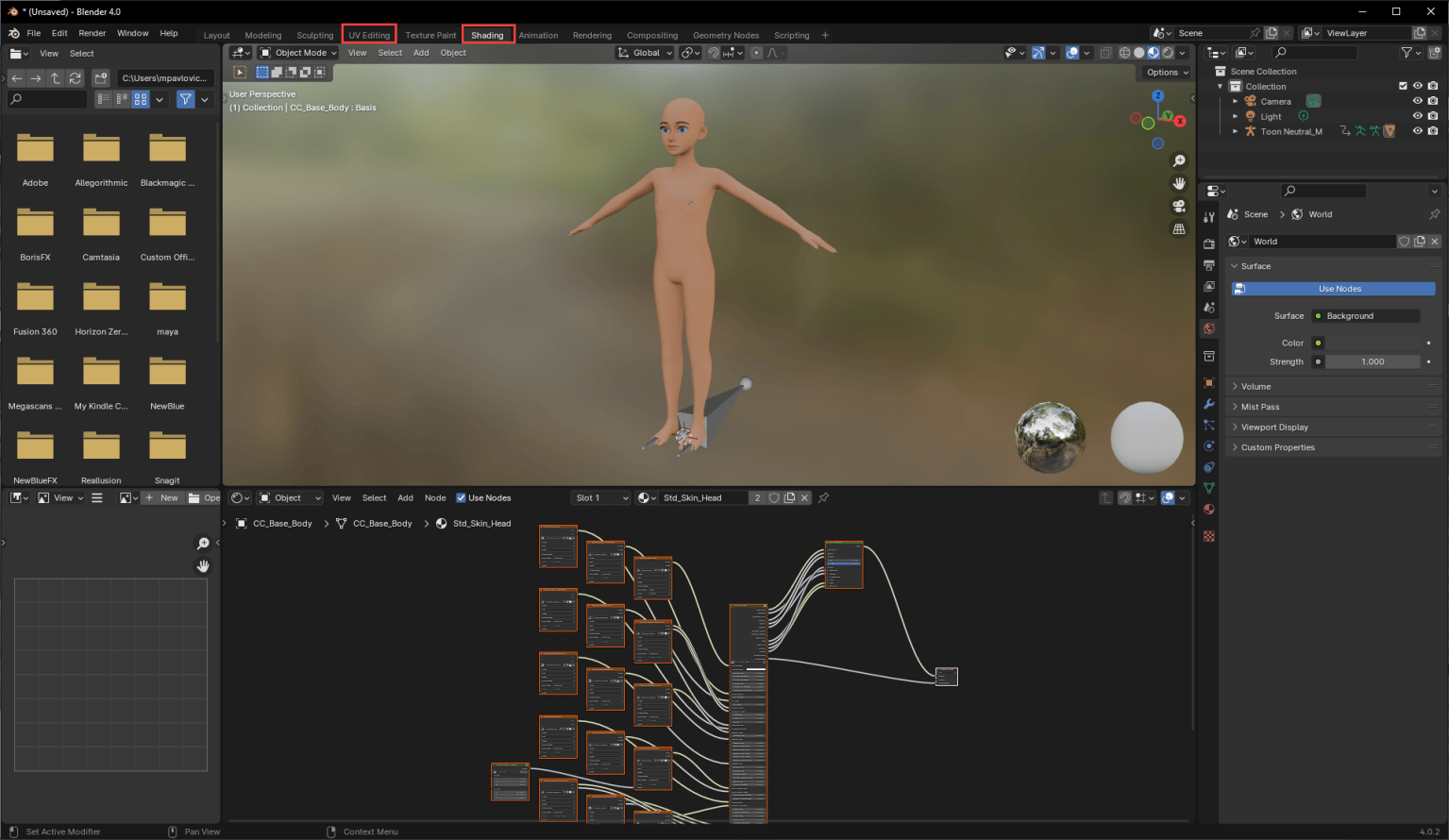Hide Camera in viewport via eye icon
Viewport: 1449px width, 840px height.
tap(1417, 101)
